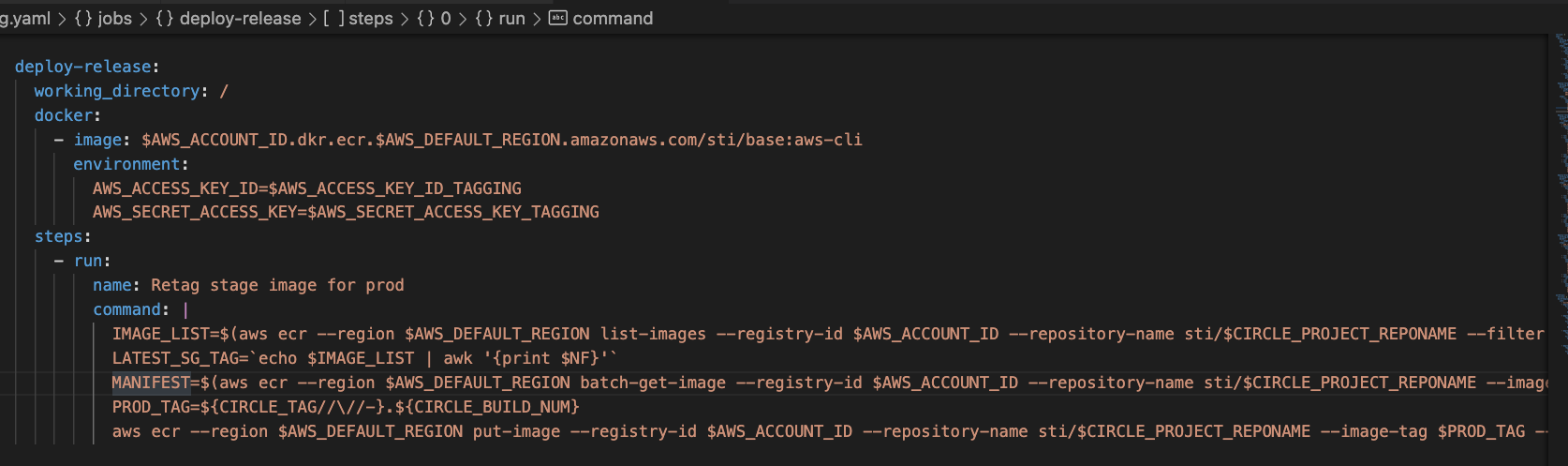This screenshot has height=466, width=1568.
Task: Open the g.yaml file breadcrumb
Action: (25, 18)
